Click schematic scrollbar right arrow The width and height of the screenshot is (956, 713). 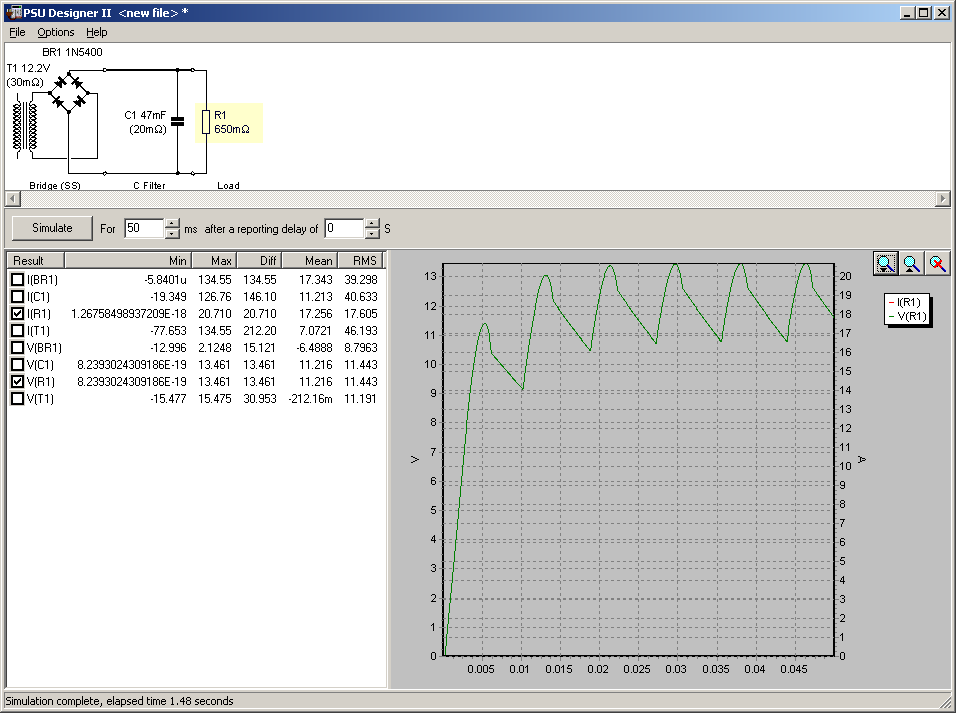click(x=943, y=198)
